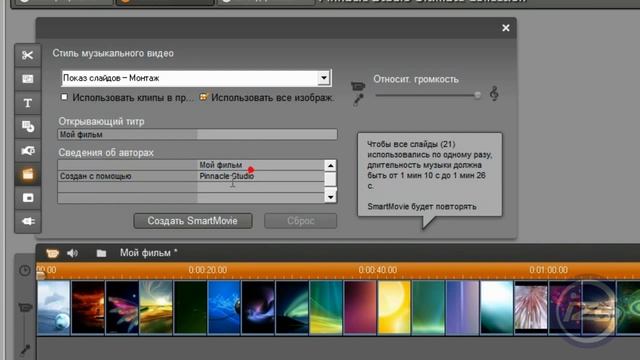Screen dimensions: 640x360
Task: Select the first dolphin clip thumbnail
Action: pos(54,308)
